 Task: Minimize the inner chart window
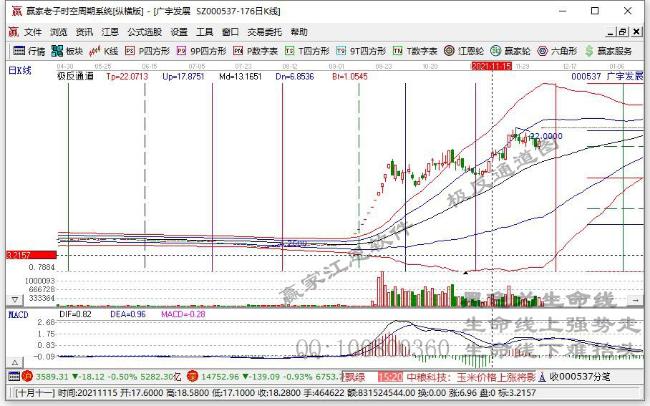click(611, 32)
